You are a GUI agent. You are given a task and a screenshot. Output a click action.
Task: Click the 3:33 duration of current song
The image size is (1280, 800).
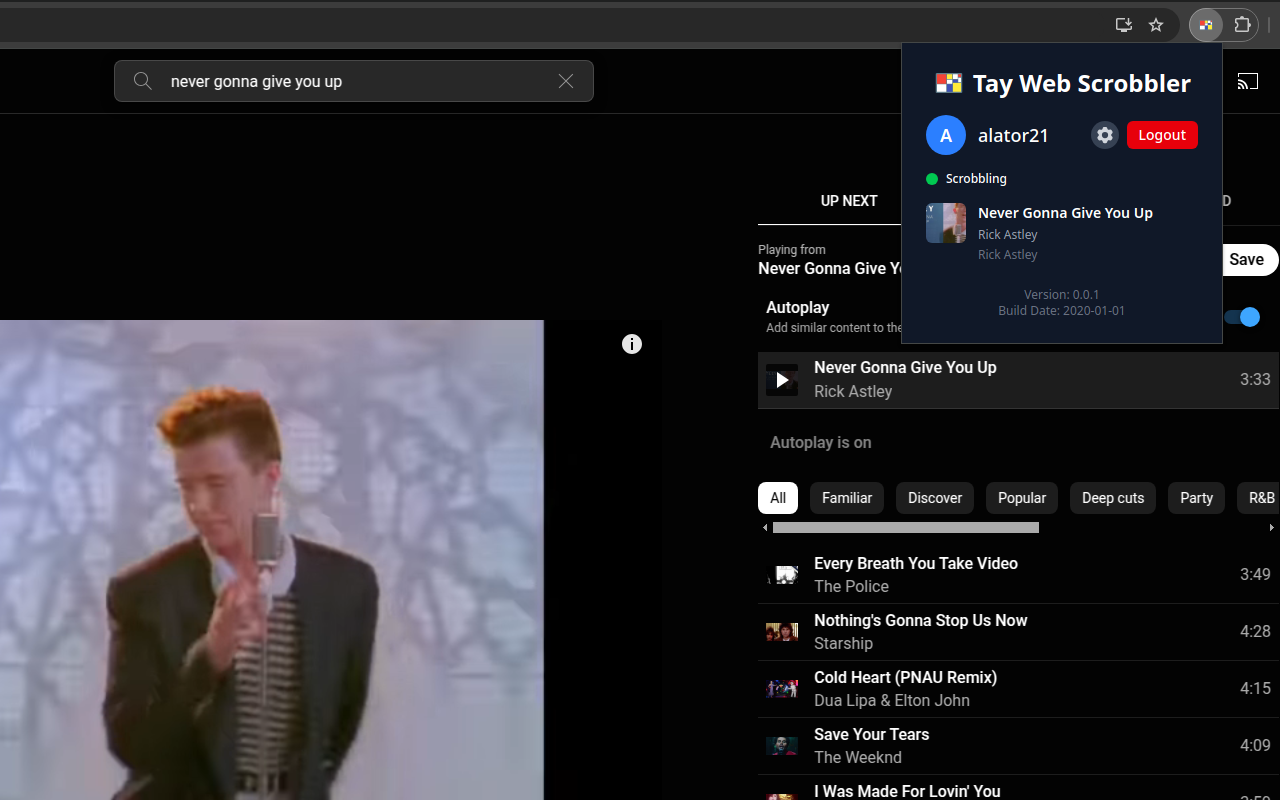tap(1255, 380)
